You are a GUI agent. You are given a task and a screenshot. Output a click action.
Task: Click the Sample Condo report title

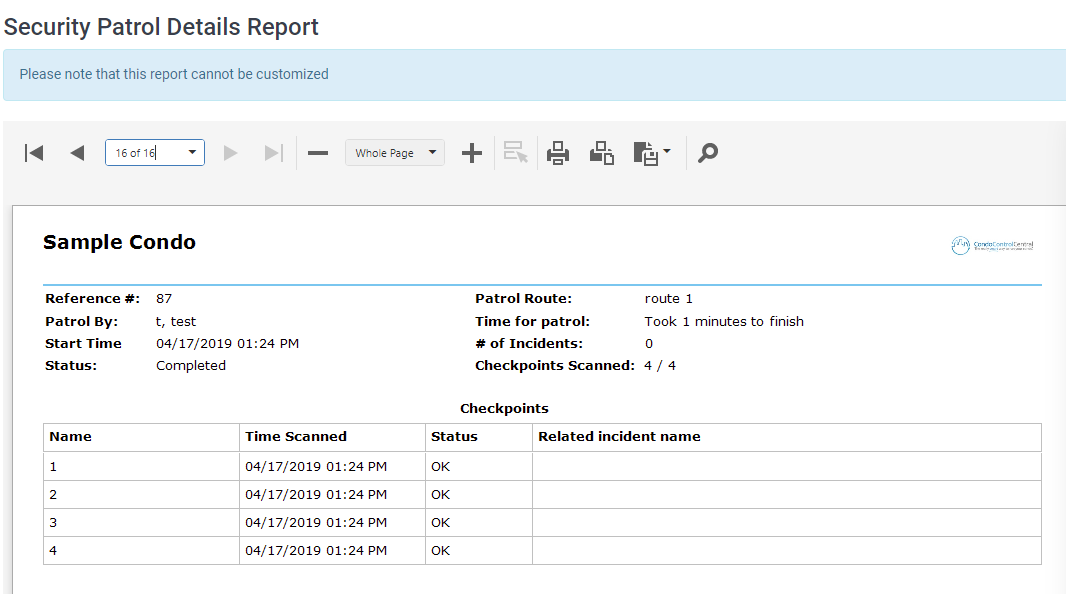point(119,243)
